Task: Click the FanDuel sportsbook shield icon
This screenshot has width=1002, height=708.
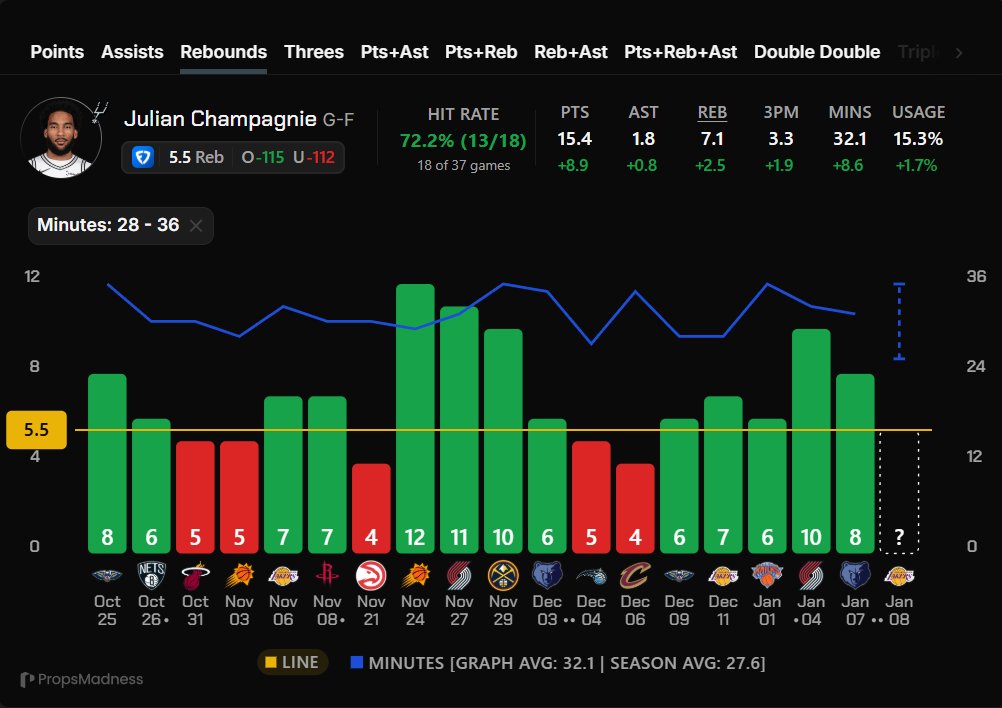Action: 143,157
